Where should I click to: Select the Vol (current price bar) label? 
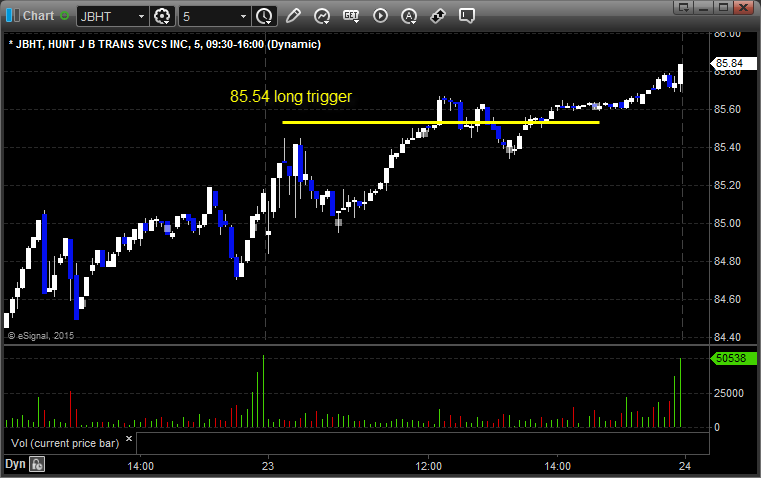[x=65, y=443]
